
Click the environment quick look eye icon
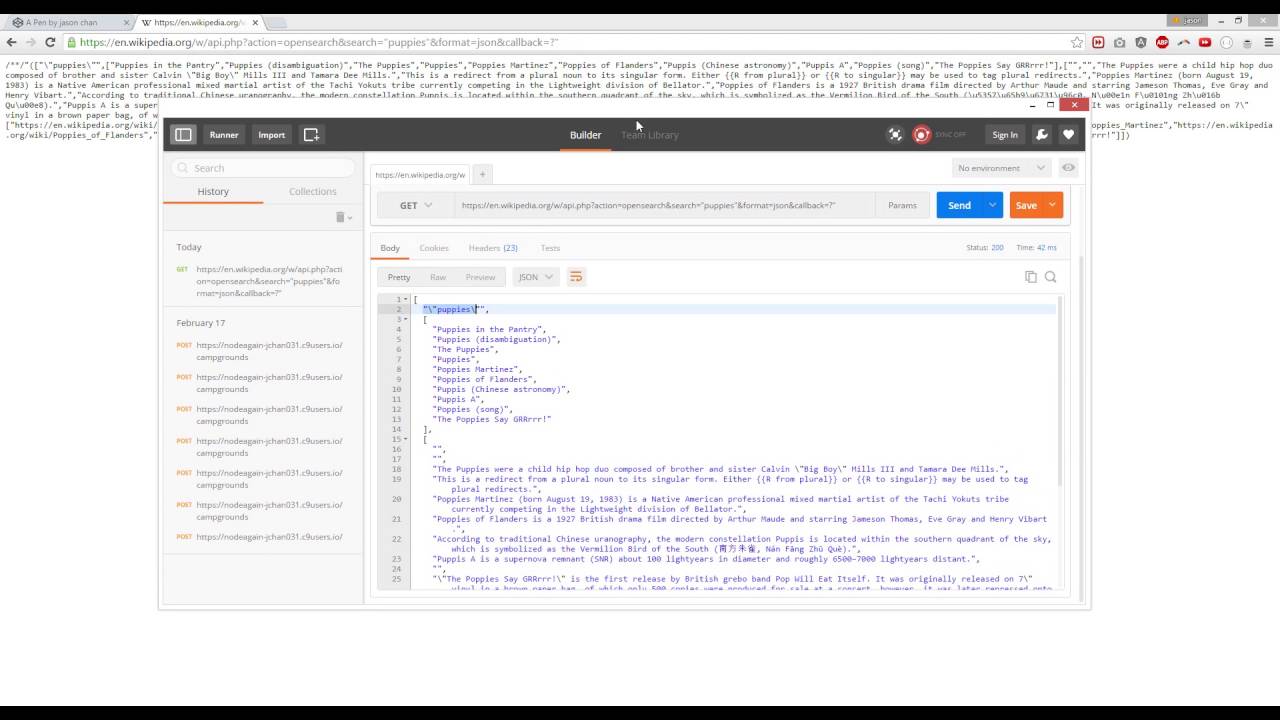click(1068, 168)
